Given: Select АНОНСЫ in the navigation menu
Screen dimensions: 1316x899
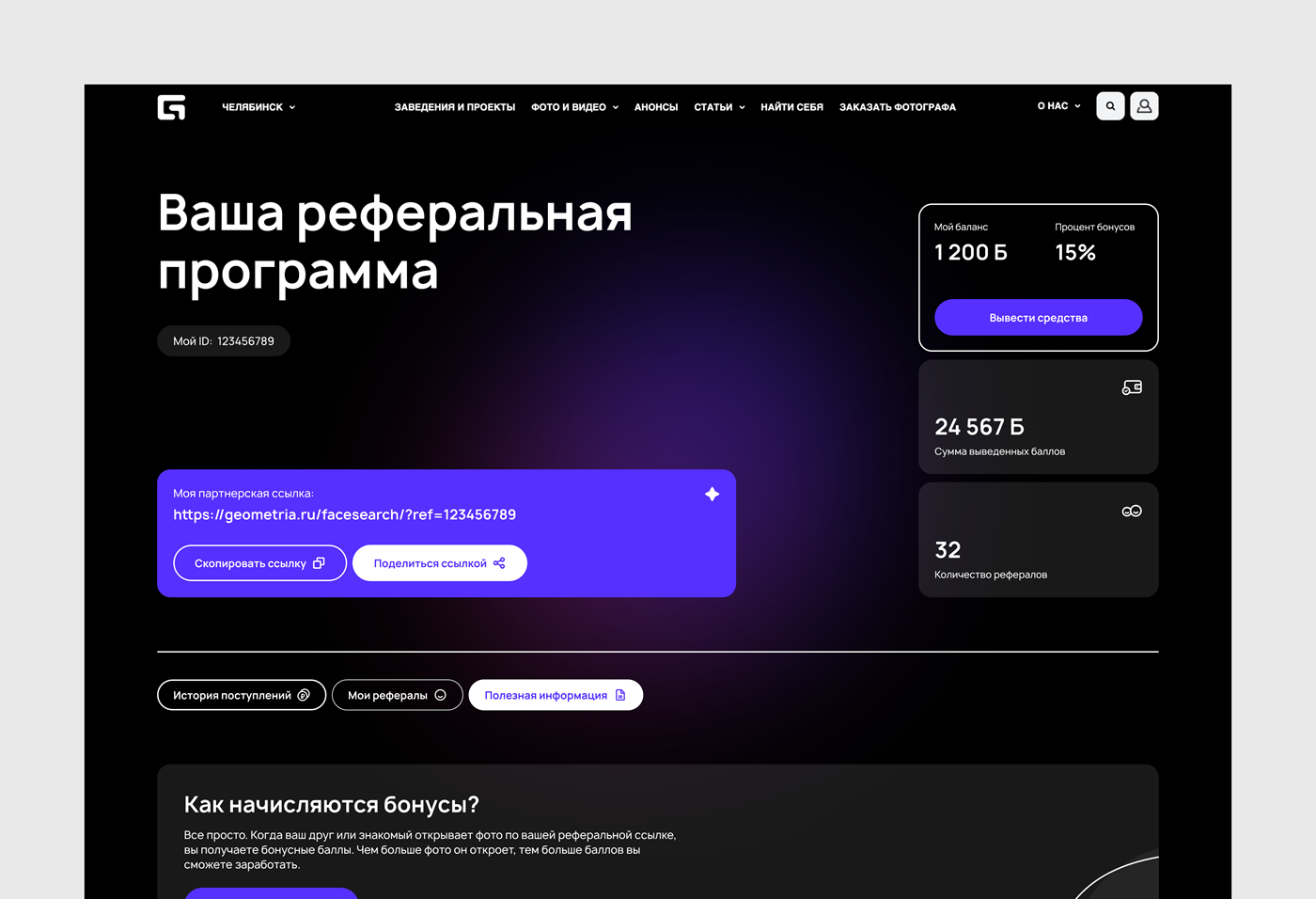Looking at the screenshot, I should (x=655, y=106).
